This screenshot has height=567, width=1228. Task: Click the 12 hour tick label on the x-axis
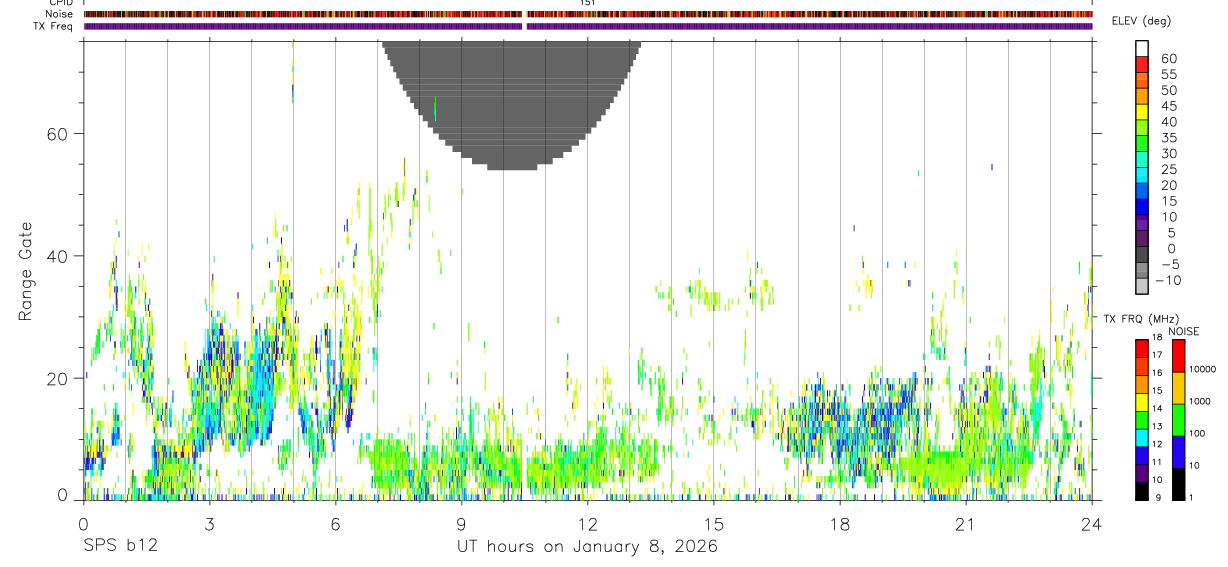(x=587, y=524)
